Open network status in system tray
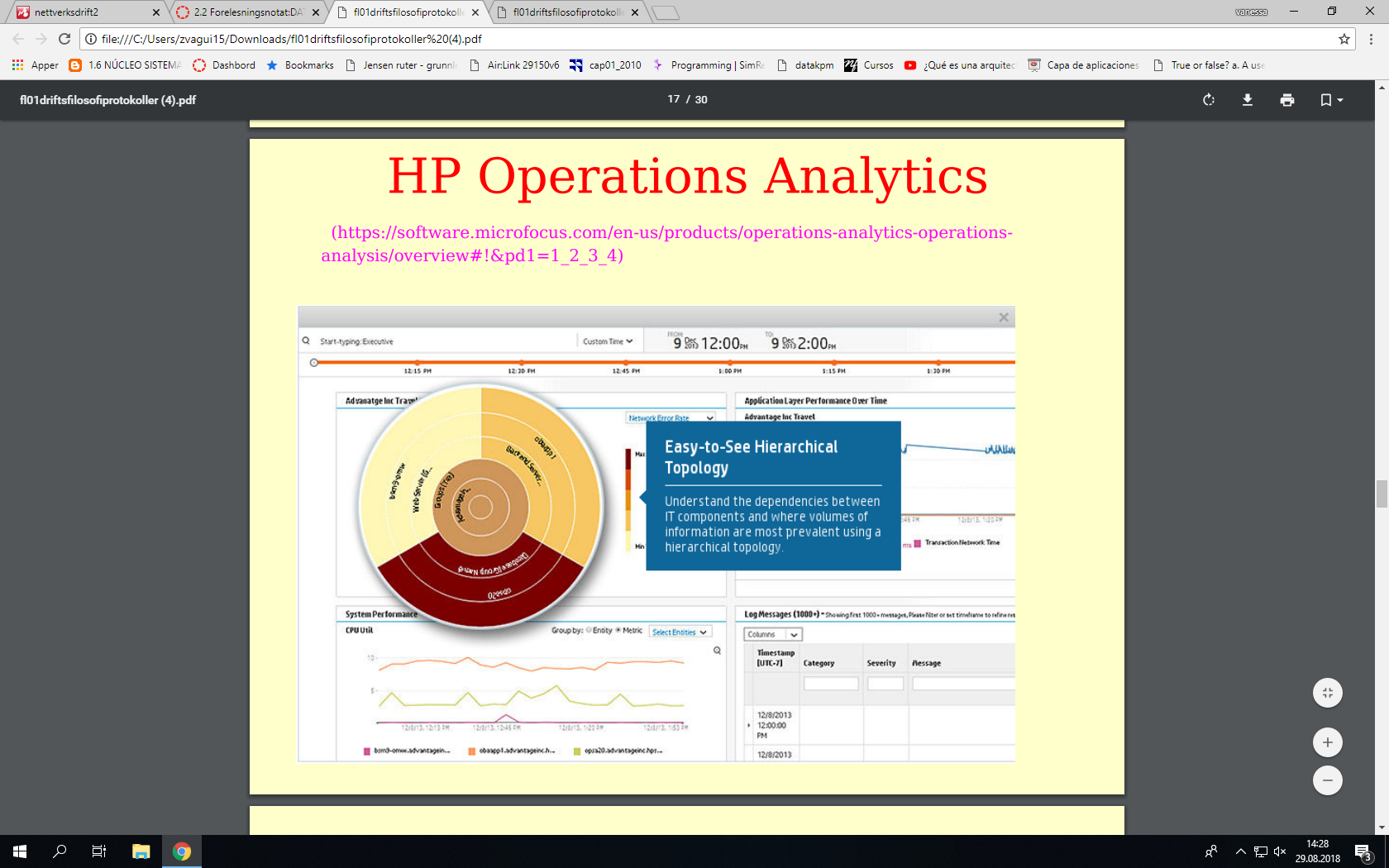The image size is (1389, 868). click(x=1261, y=851)
